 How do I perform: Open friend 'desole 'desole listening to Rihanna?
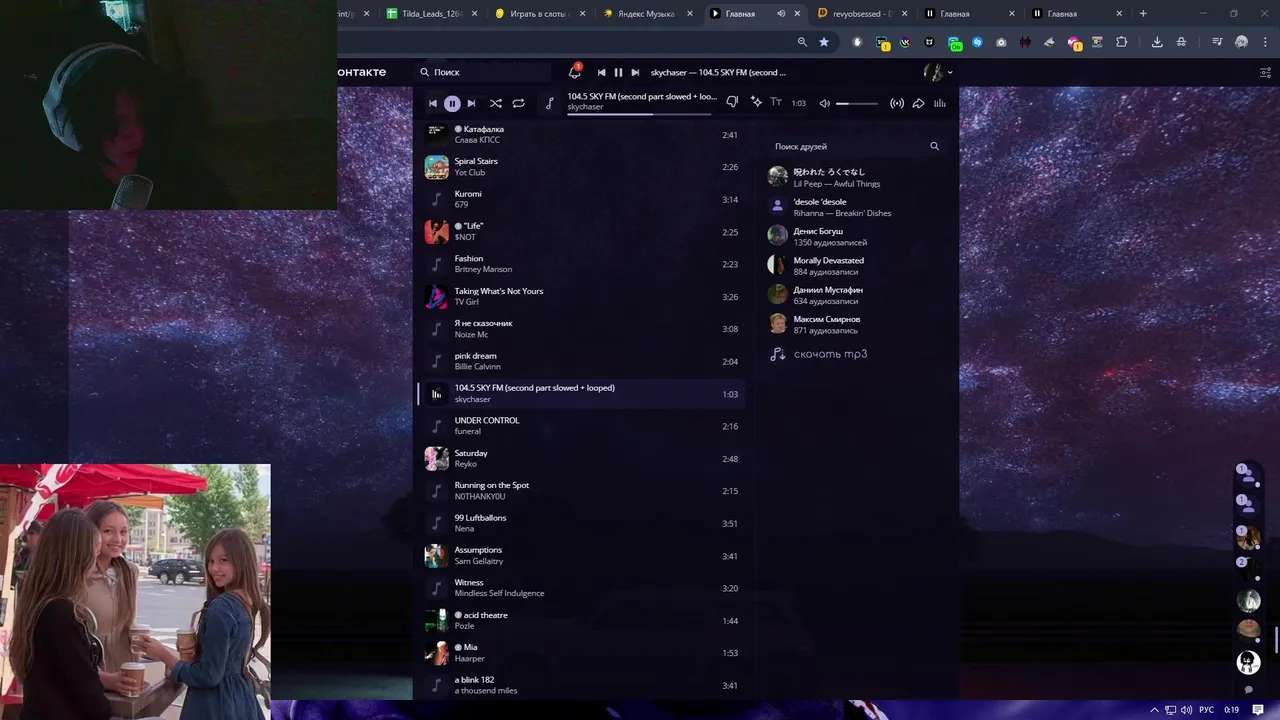855,207
